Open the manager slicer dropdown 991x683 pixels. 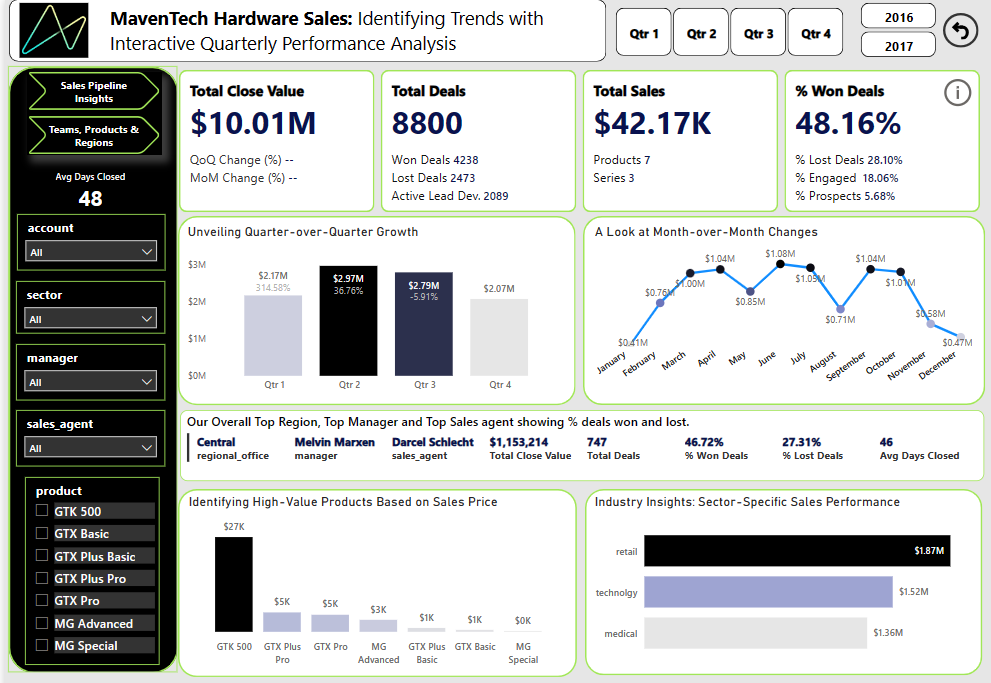[x=91, y=381]
